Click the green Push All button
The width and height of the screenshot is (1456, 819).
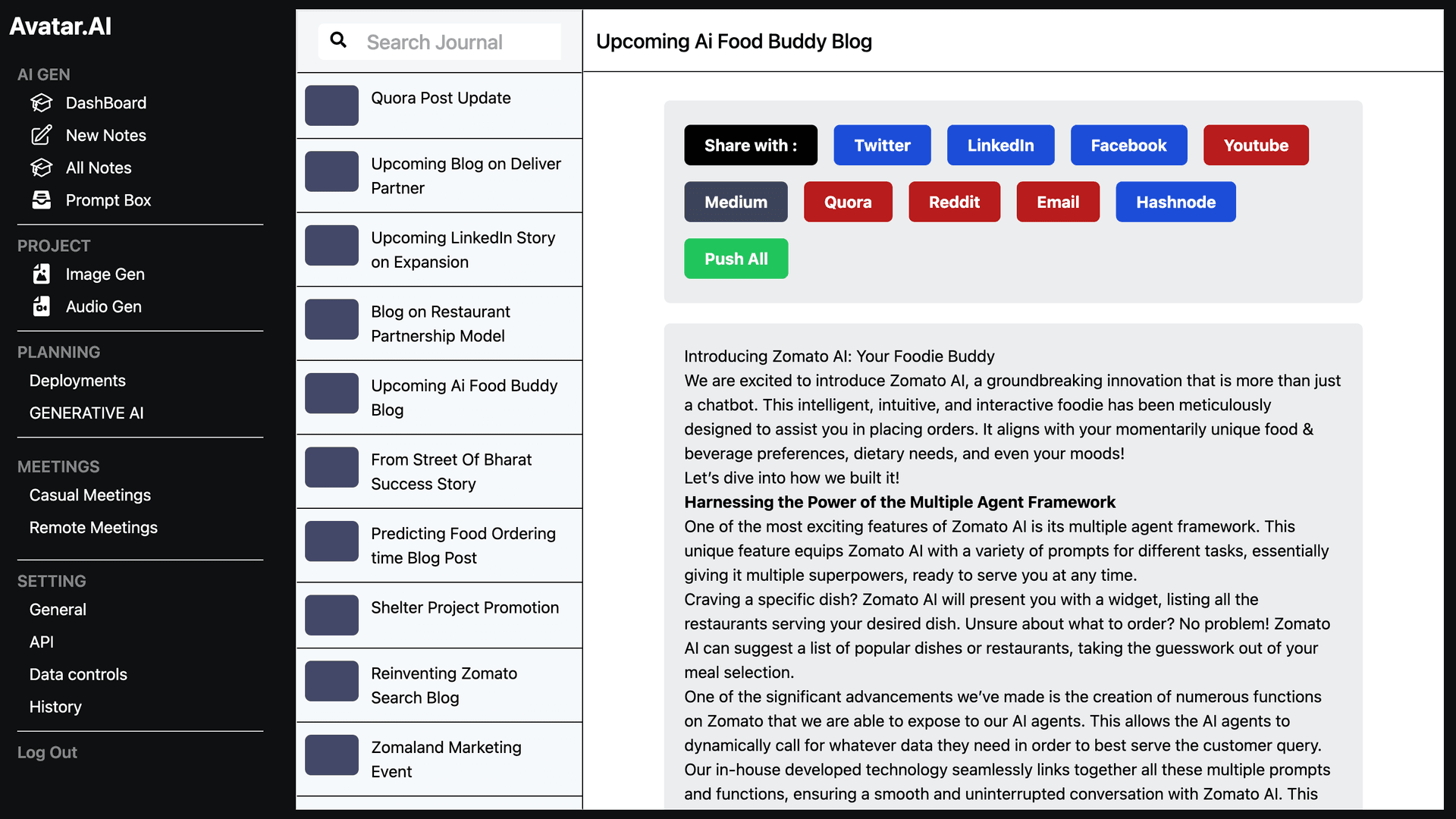point(736,259)
